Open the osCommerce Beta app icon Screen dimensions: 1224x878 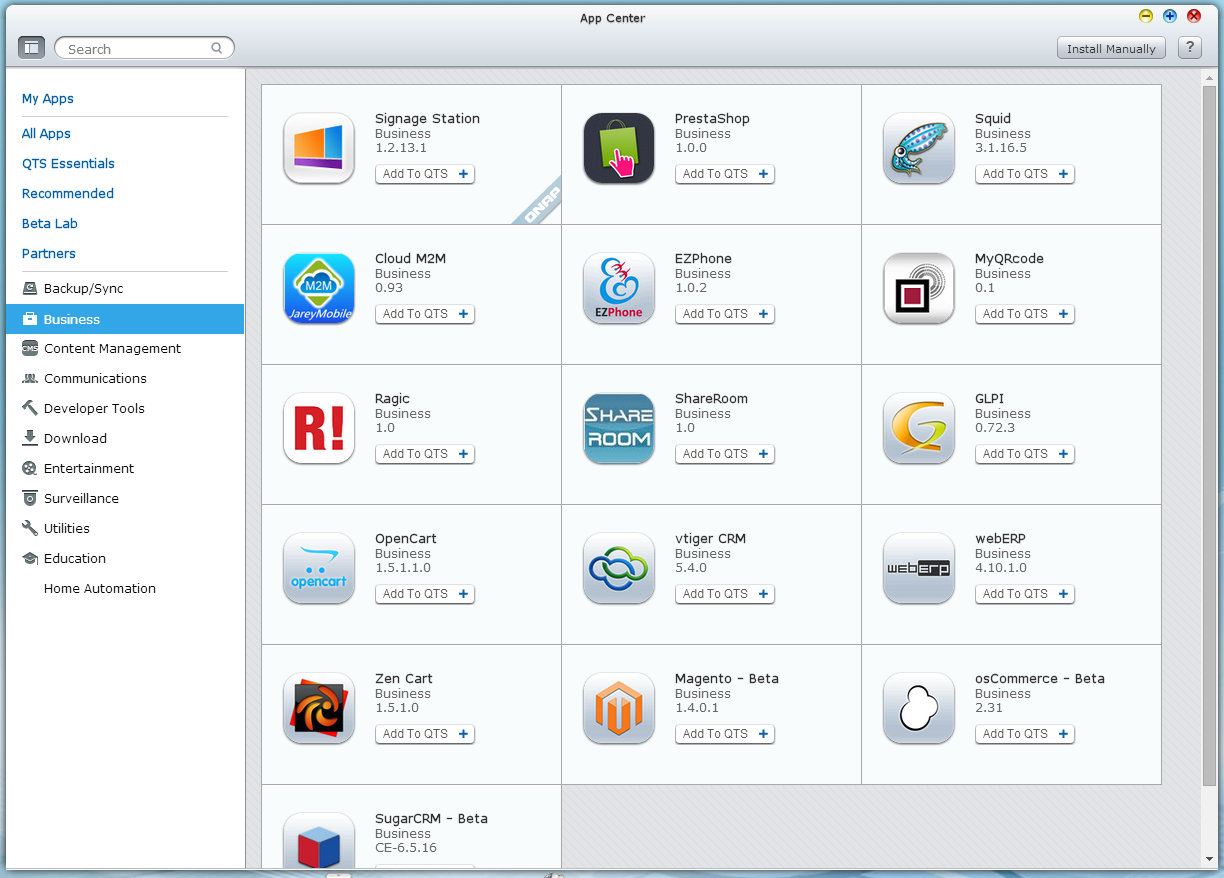coord(919,708)
